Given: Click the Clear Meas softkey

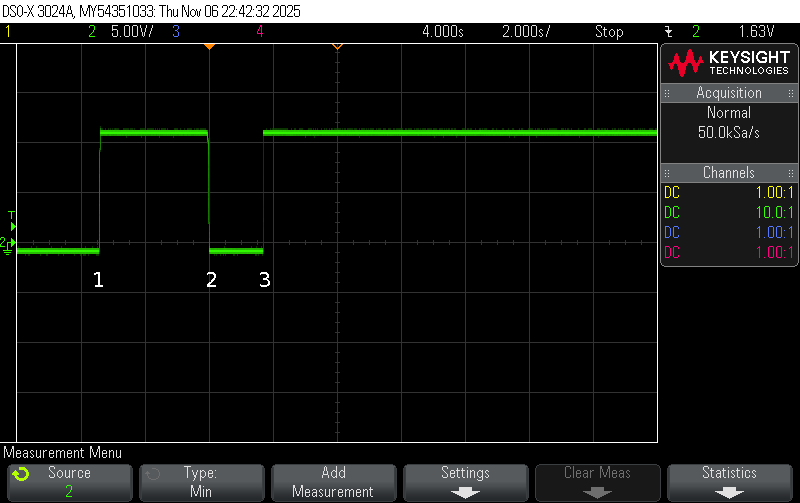Looking at the screenshot, I should pyautogui.click(x=597, y=483).
